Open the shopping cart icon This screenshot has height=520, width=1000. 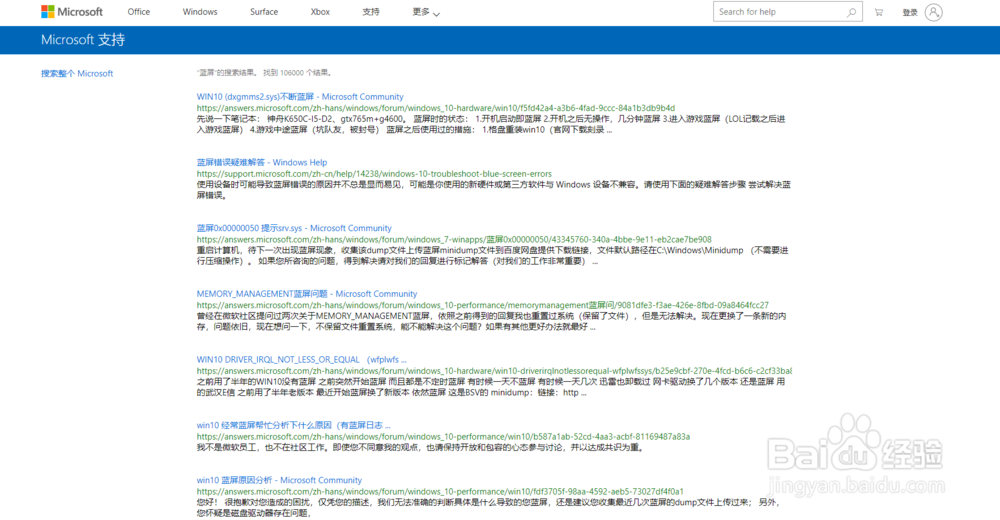[879, 12]
